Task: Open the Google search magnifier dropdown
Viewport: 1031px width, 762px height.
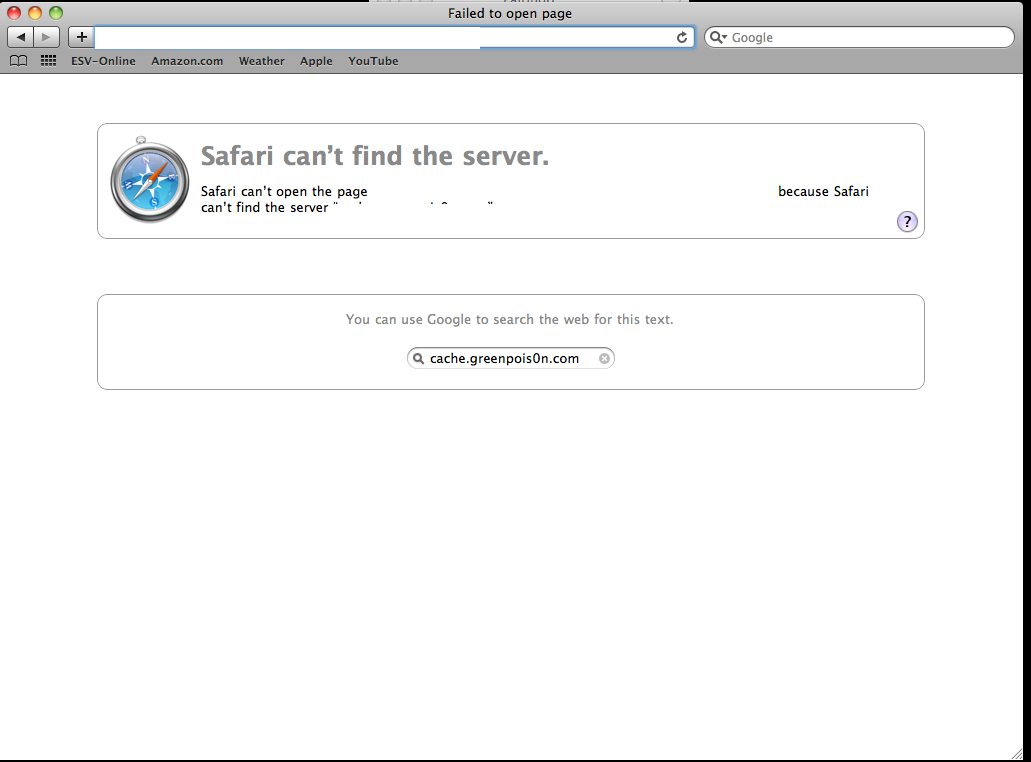Action: (x=718, y=37)
